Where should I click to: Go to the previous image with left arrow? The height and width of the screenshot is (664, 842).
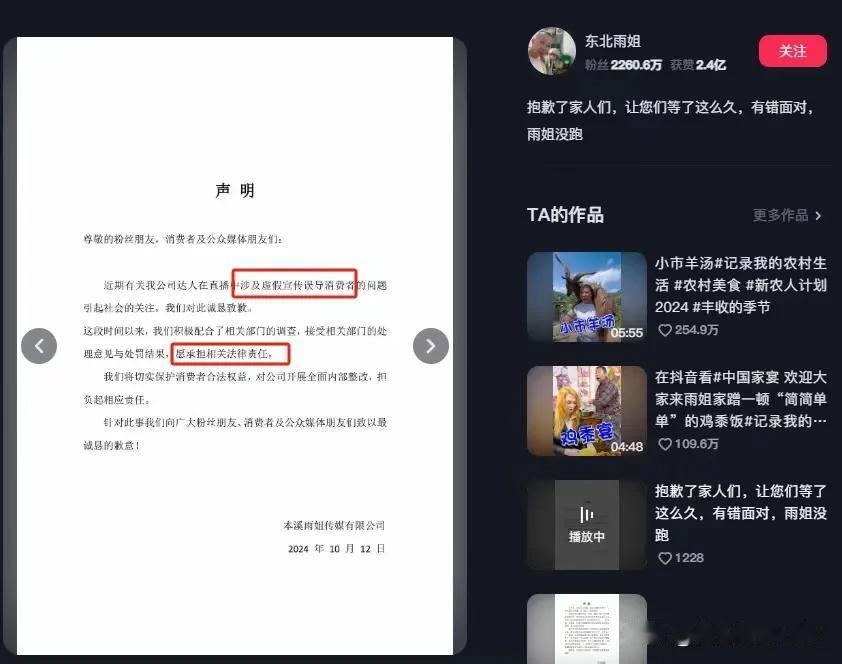(x=39, y=346)
